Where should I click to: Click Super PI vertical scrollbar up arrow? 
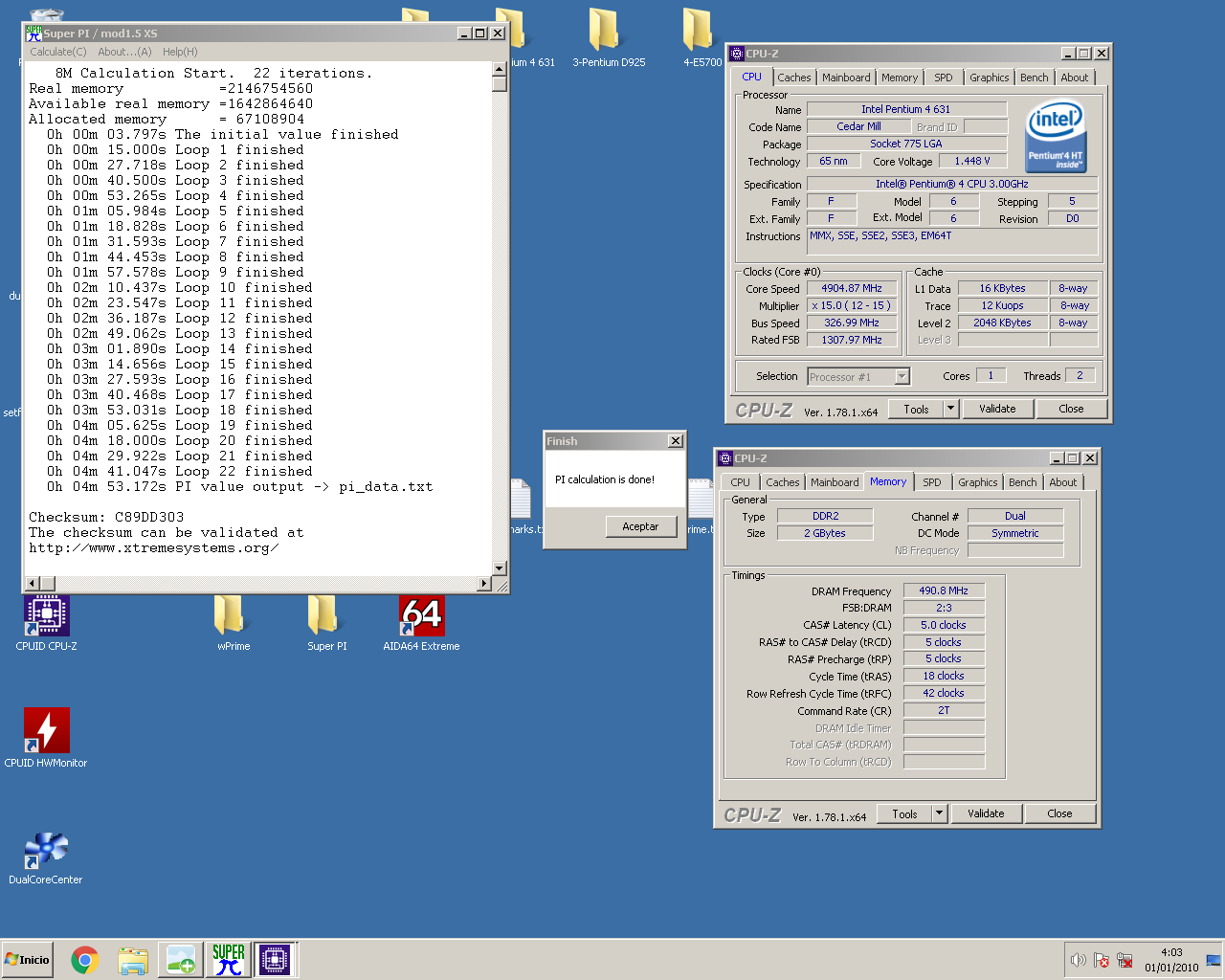click(x=499, y=69)
